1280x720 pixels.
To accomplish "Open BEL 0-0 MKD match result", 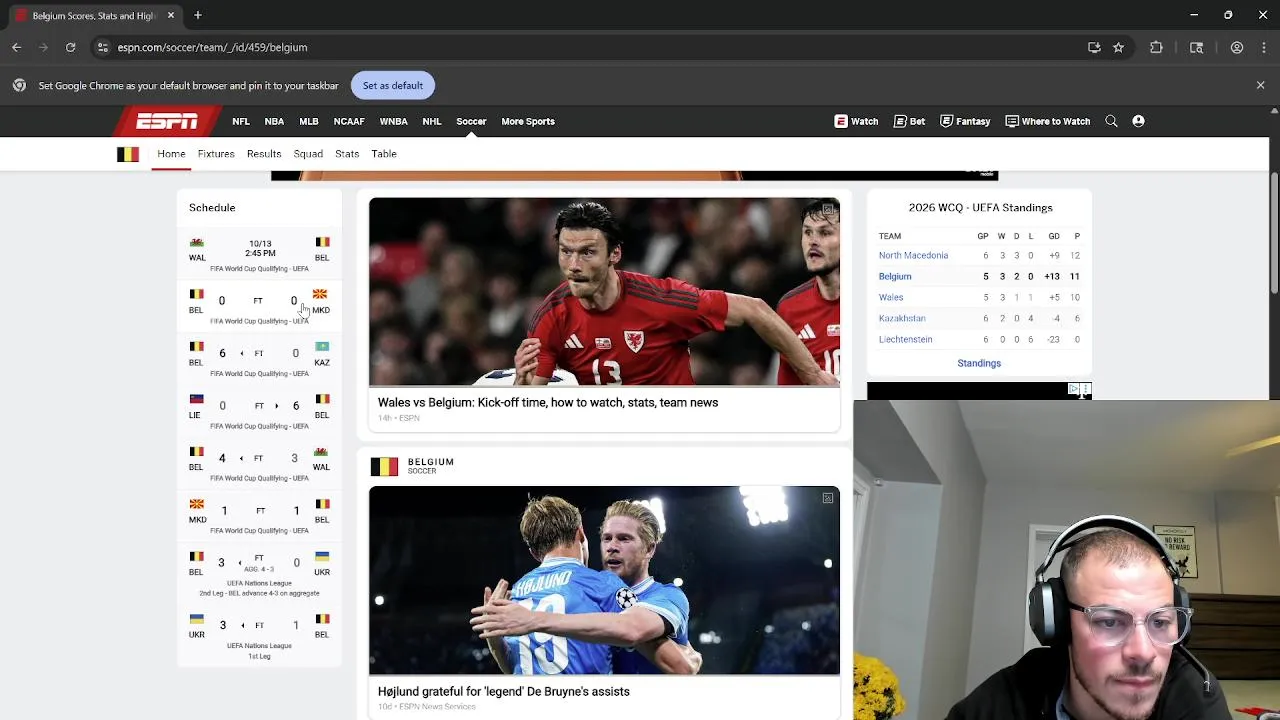I will pos(259,306).
